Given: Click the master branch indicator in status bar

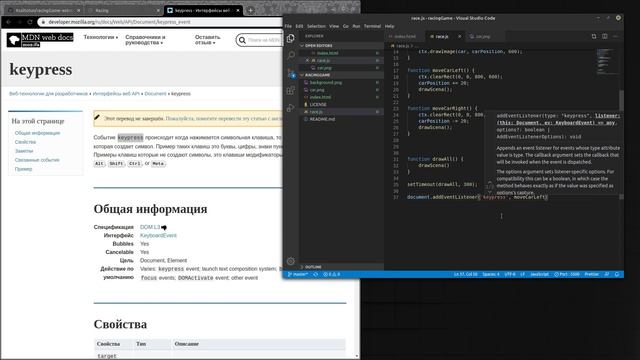Looking at the screenshot, I should pos(298,274).
